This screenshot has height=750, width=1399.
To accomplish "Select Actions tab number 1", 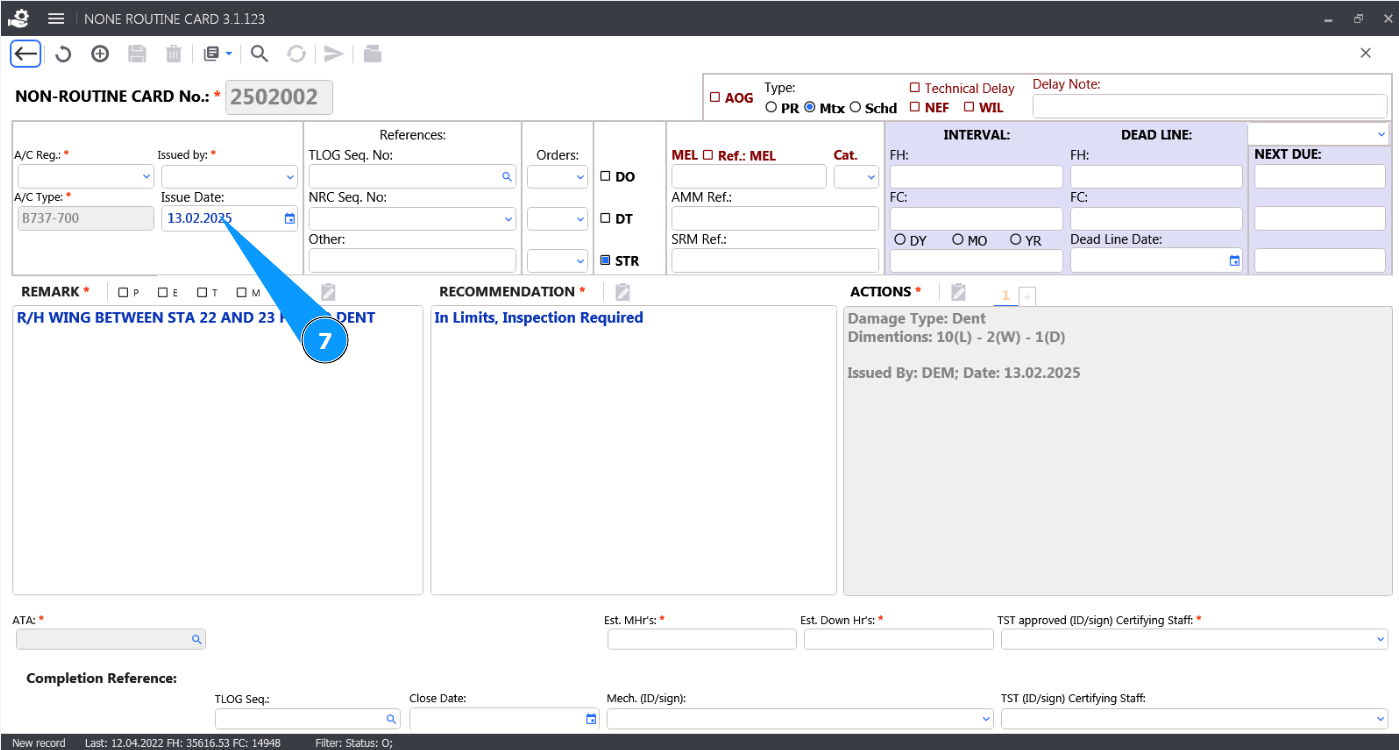I will 1005,295.
